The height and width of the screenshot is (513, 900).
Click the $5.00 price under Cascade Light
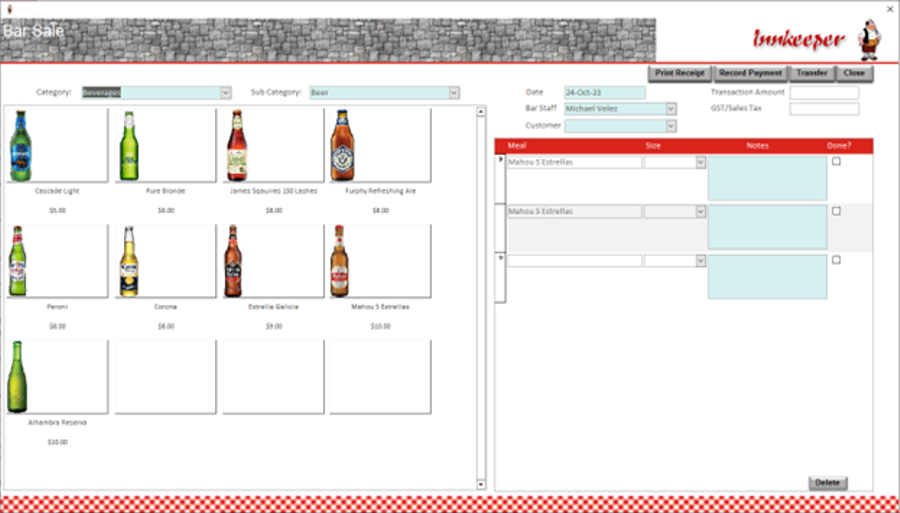[x=57, y=211]
